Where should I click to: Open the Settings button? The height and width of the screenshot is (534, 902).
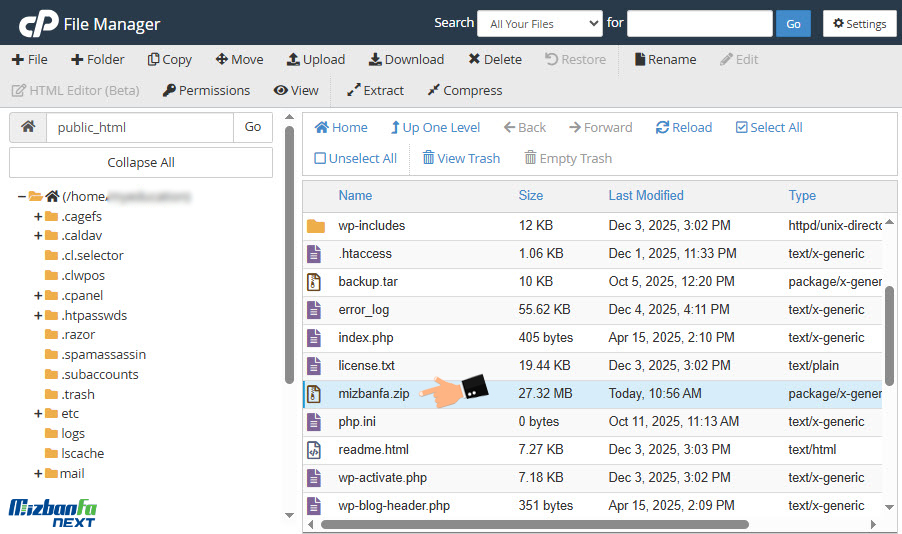859,23
